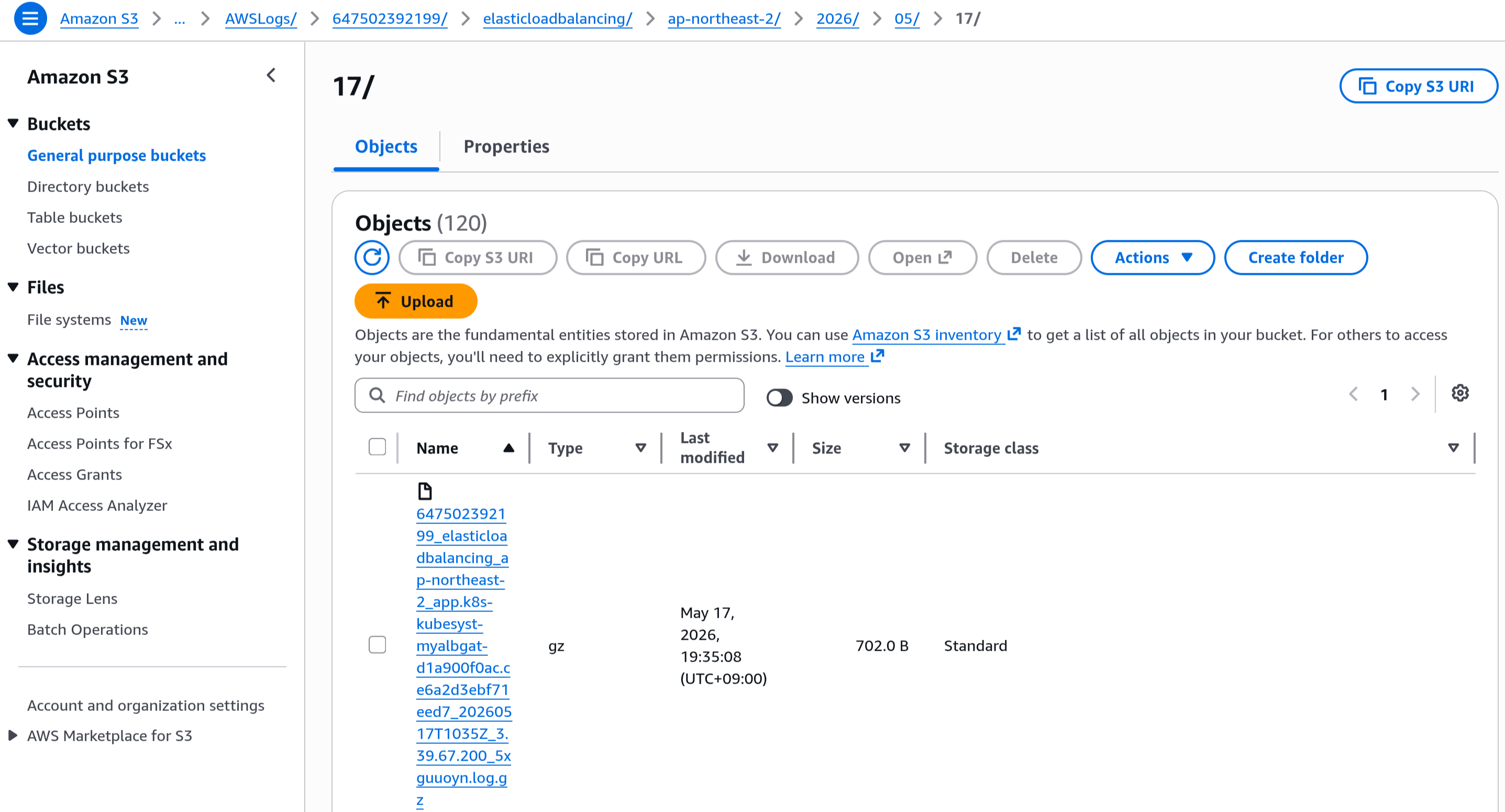Open table preferences gear
1505x812 pixels.
pyautogui.click(x=1459, y=394)
